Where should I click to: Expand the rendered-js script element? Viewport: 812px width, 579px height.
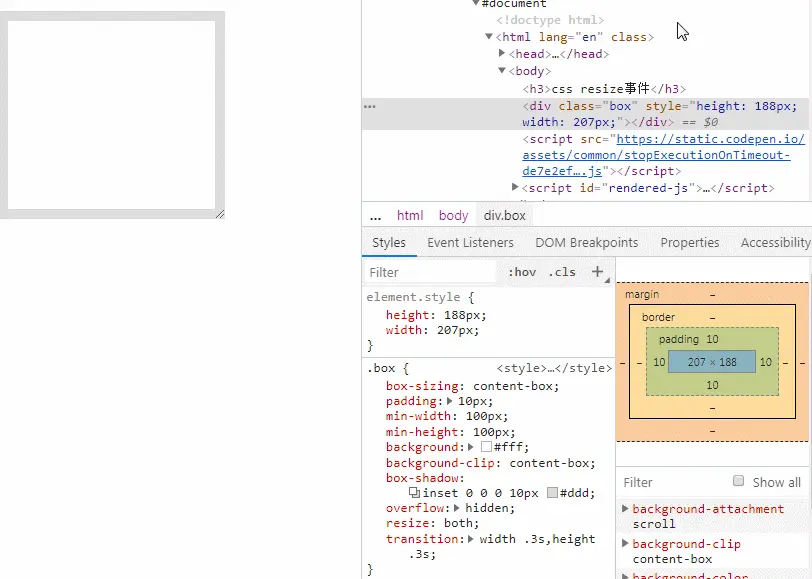pyautogui.click(x=515, y=187)
